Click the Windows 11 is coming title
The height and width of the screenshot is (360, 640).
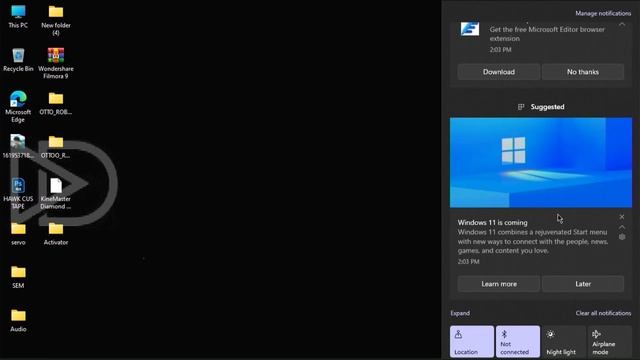(492, 222)
